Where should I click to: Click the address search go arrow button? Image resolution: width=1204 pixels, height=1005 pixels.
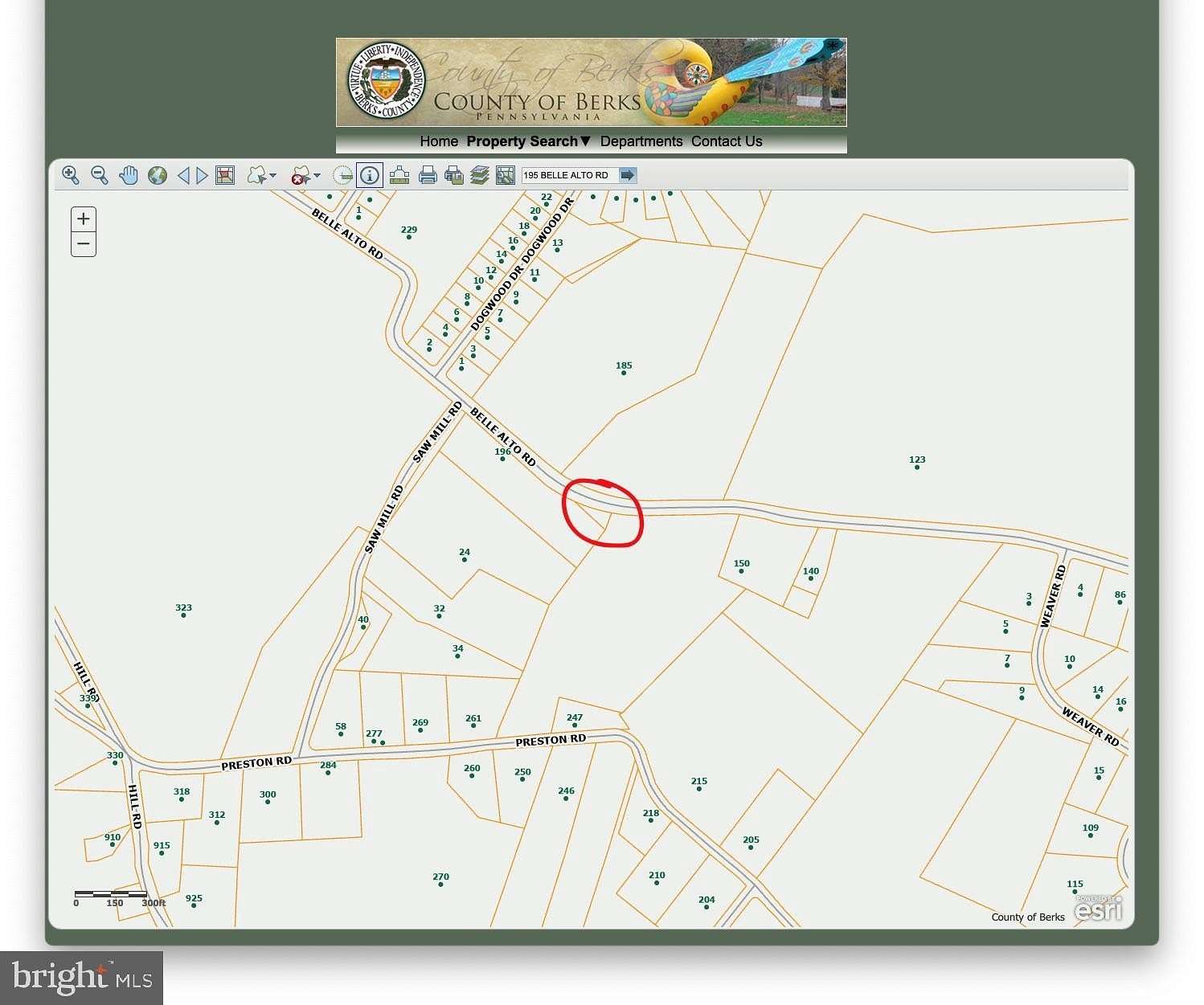click(628, 175)
